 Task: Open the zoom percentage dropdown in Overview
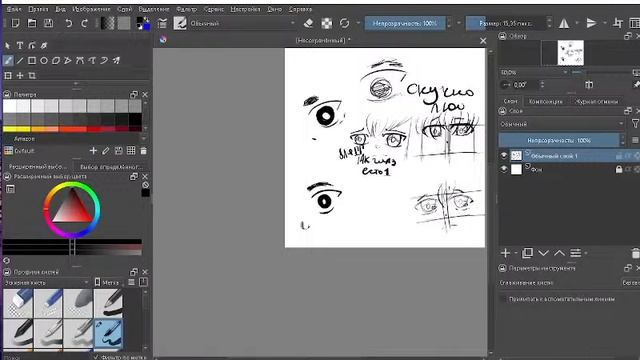pyautogui.click(x=534, y=72)
